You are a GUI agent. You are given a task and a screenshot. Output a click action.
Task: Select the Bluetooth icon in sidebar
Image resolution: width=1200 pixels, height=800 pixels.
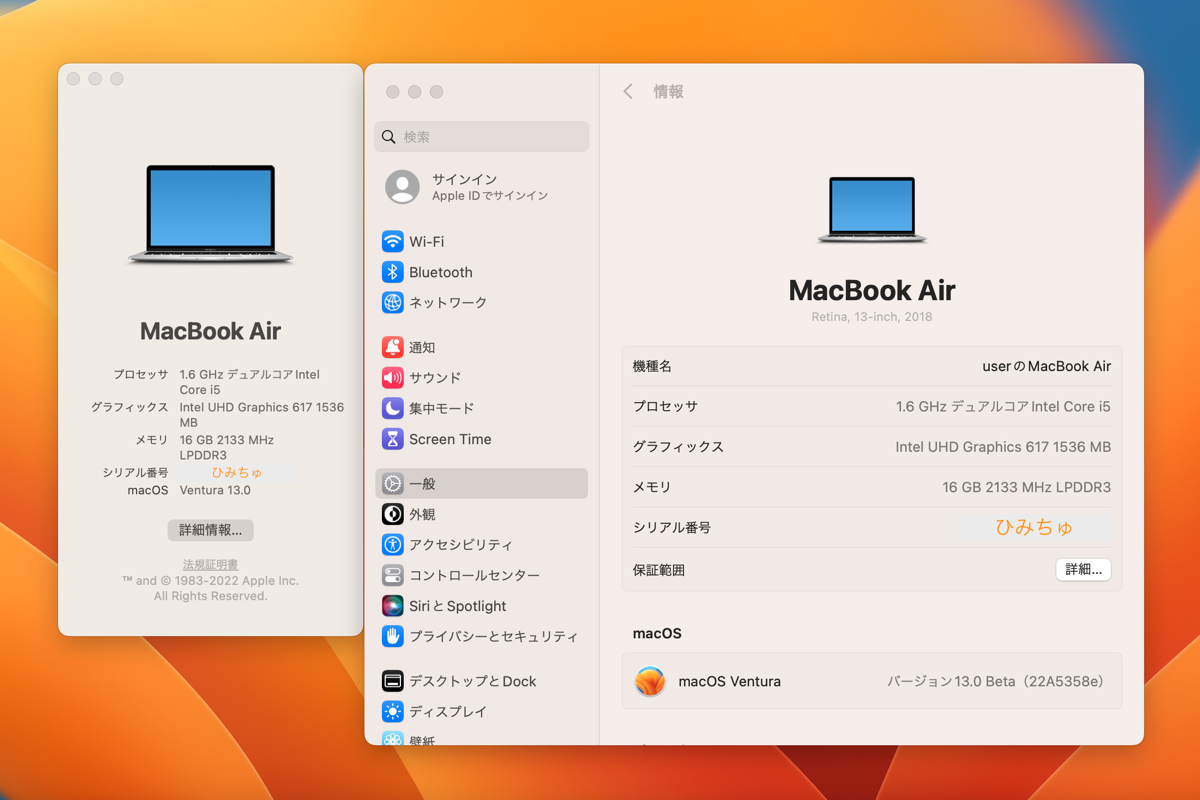(393, 272)
